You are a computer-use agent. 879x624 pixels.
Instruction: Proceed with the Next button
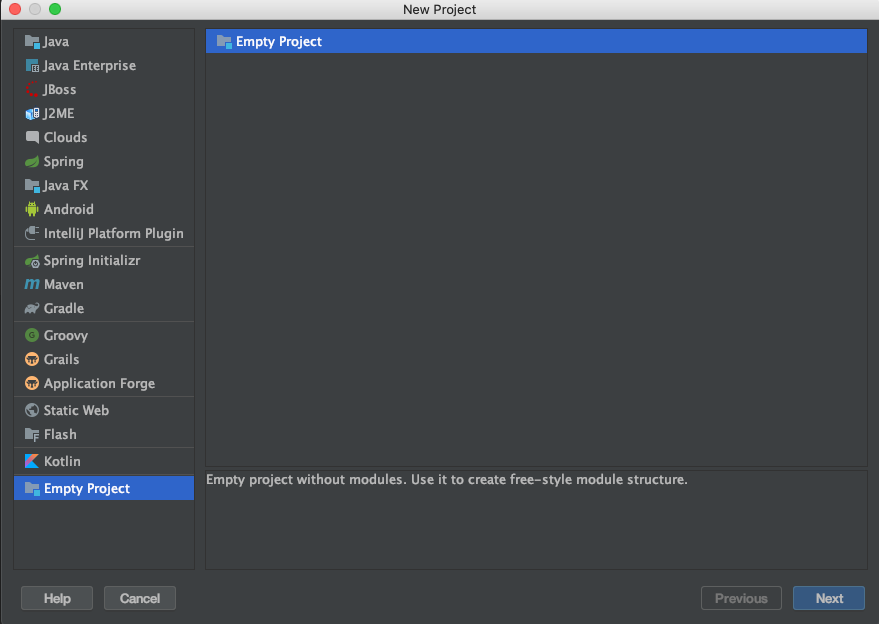829,598
